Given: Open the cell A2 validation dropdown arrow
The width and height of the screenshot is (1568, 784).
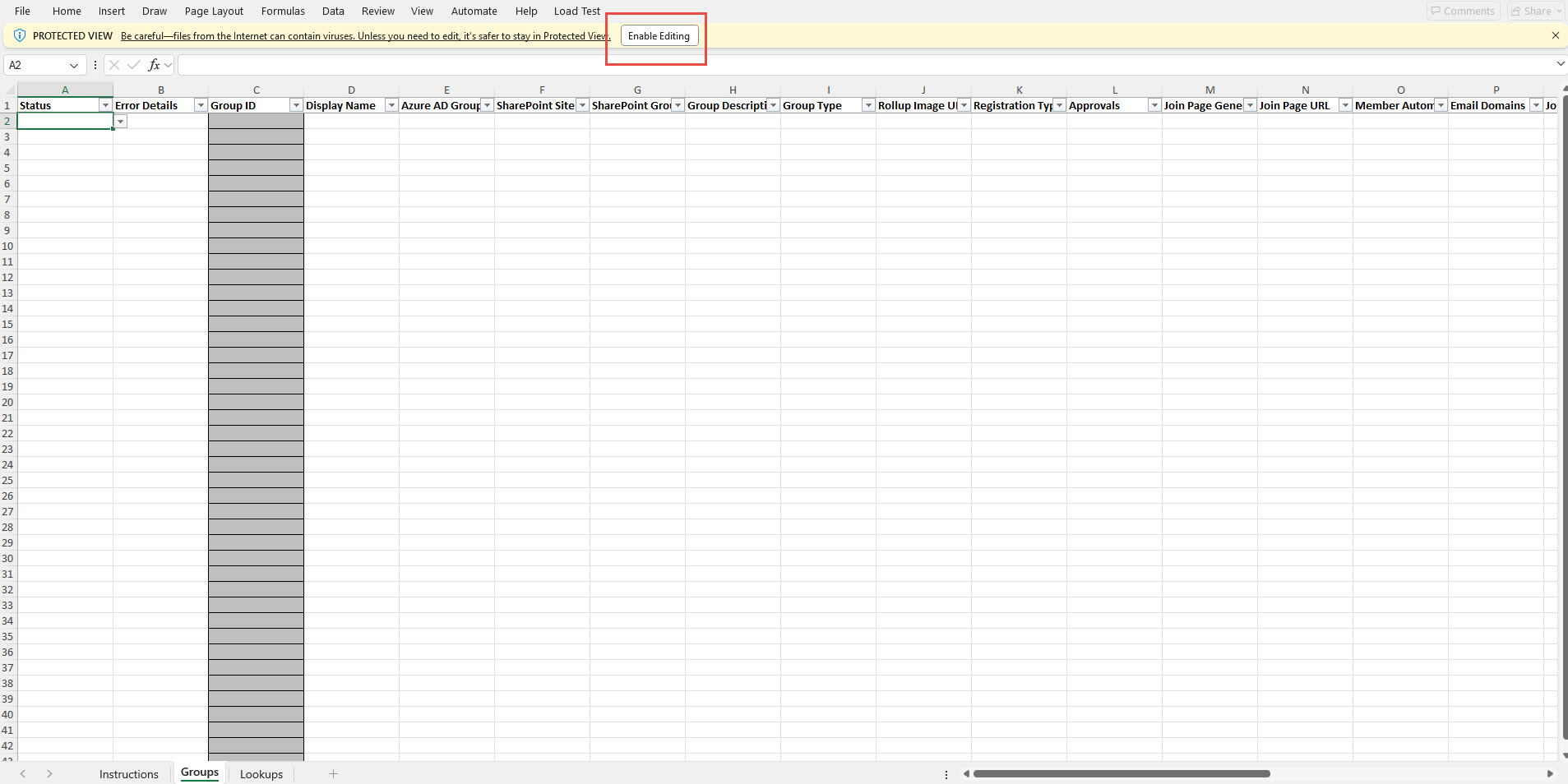Looking at the screenshot, I should 121,122.
